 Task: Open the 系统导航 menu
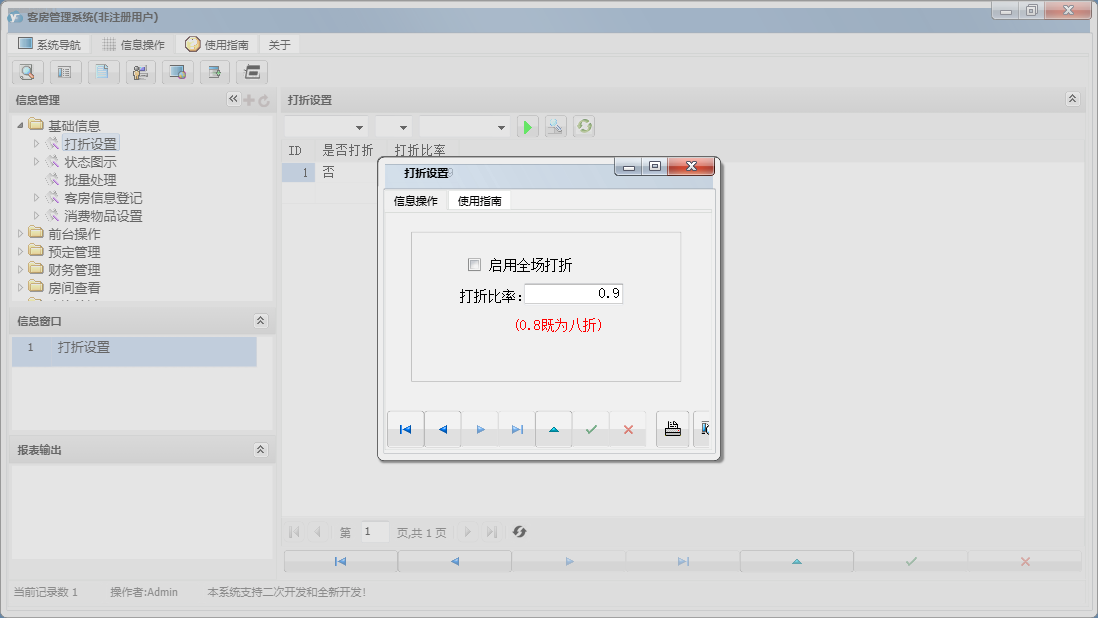coord(51,44)
